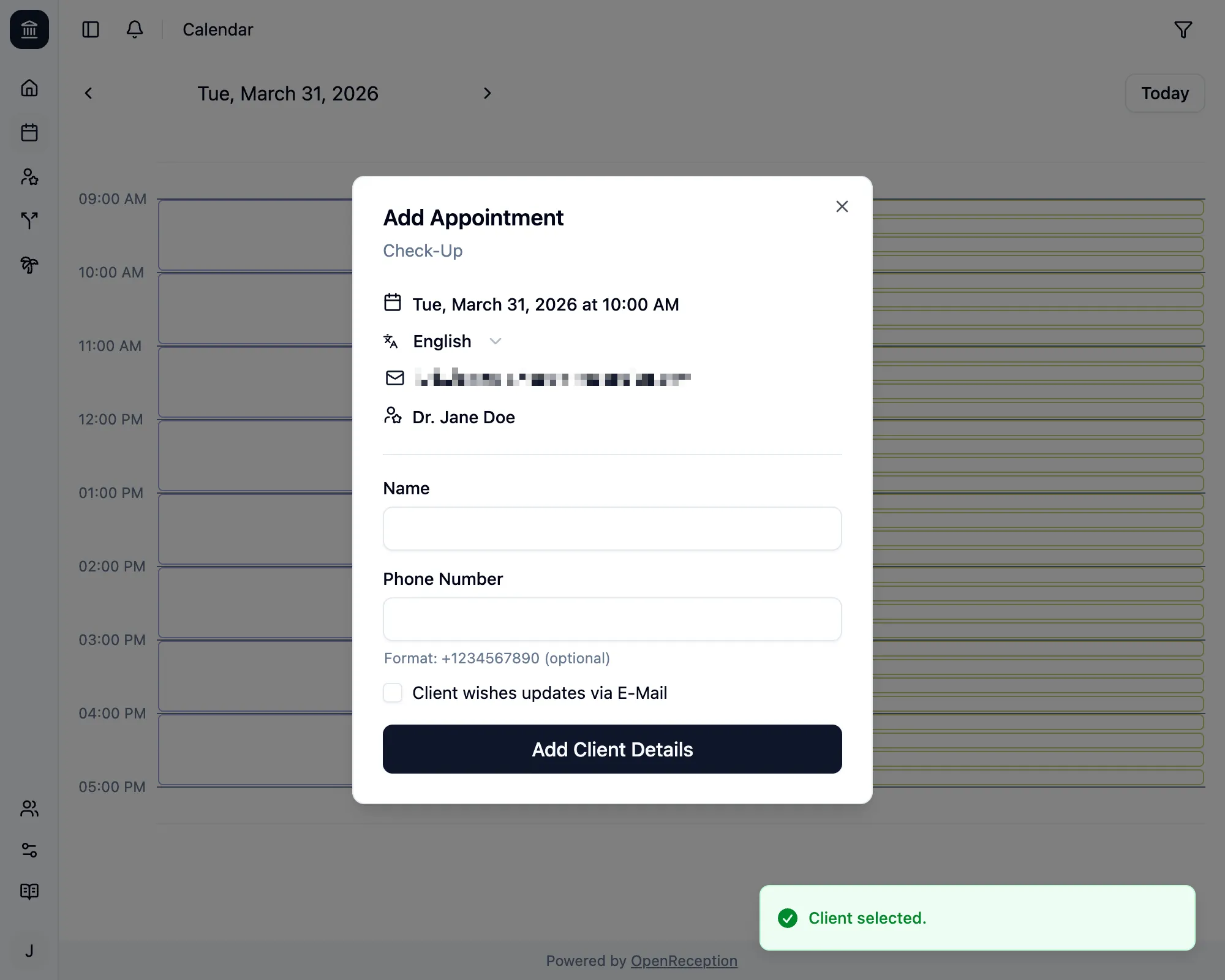Open documentation via the book icon
The image size is (1225, 980).
29,891
